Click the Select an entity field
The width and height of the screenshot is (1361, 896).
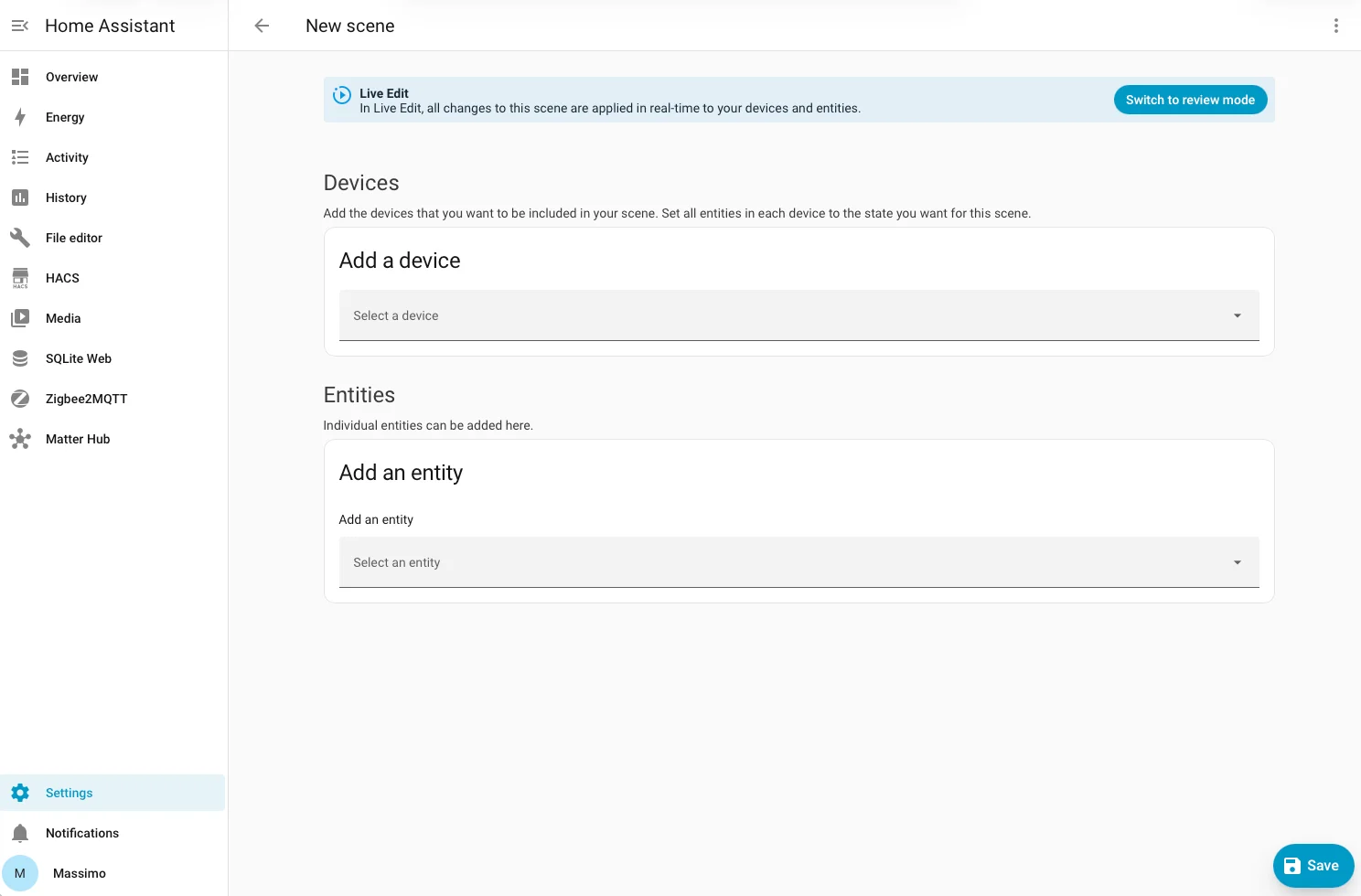tap(798, 562)
